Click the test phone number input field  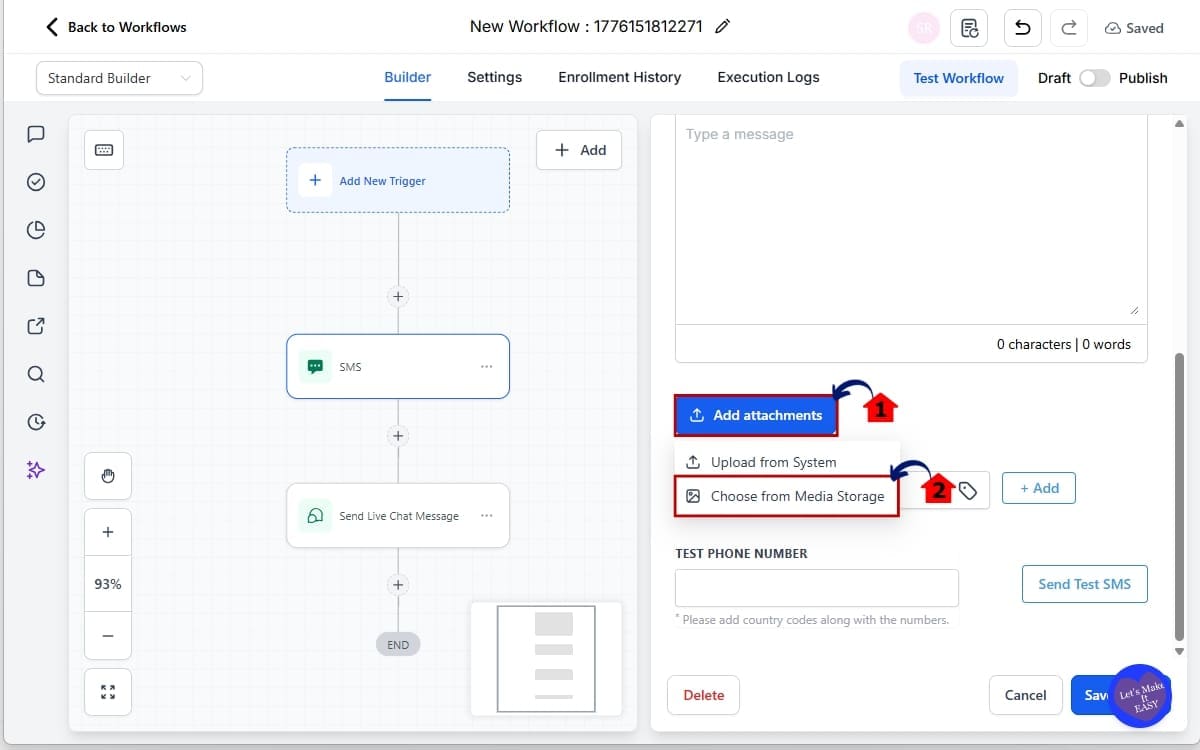[x=816, y=588]
